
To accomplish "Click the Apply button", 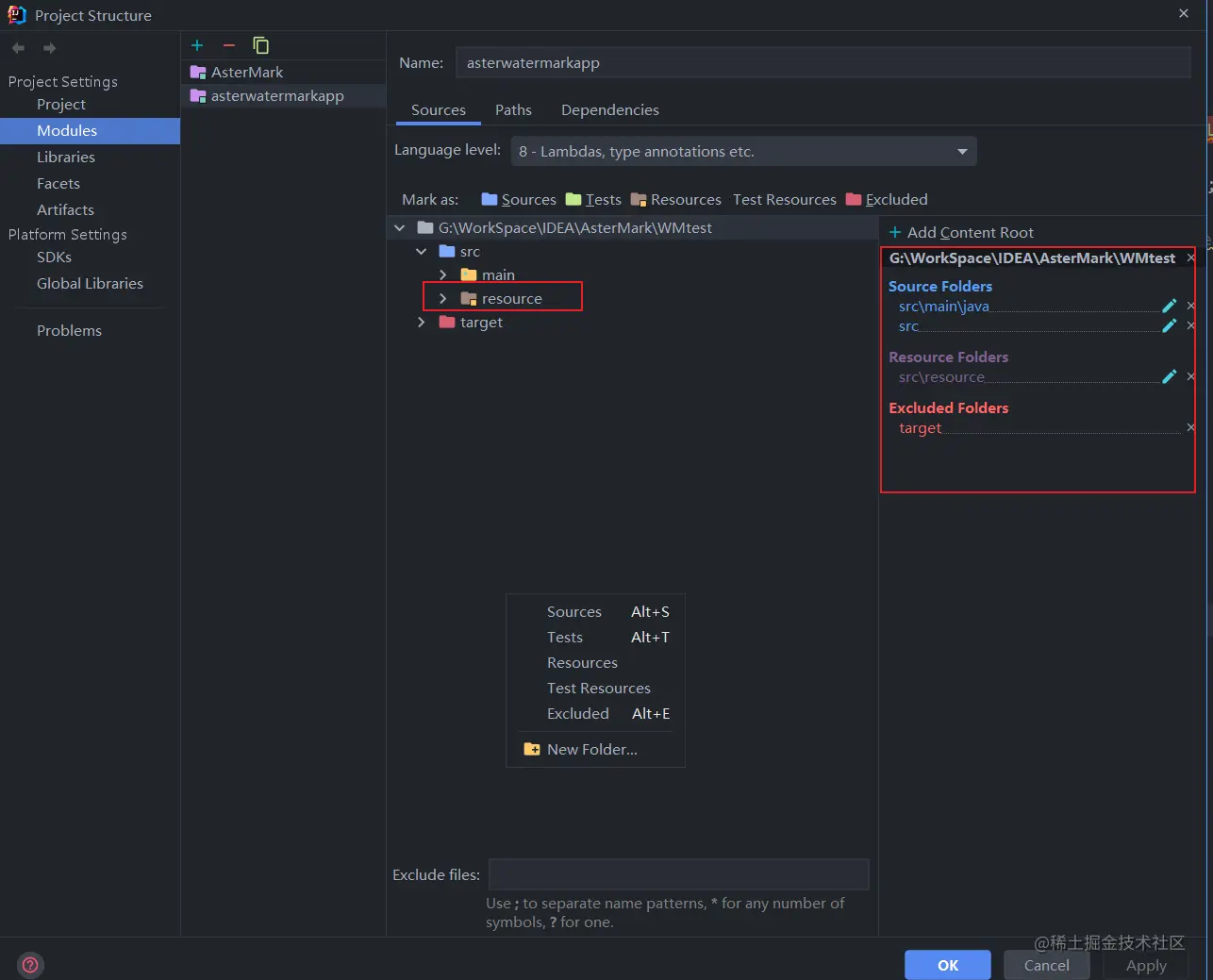I will (1146, 965).
